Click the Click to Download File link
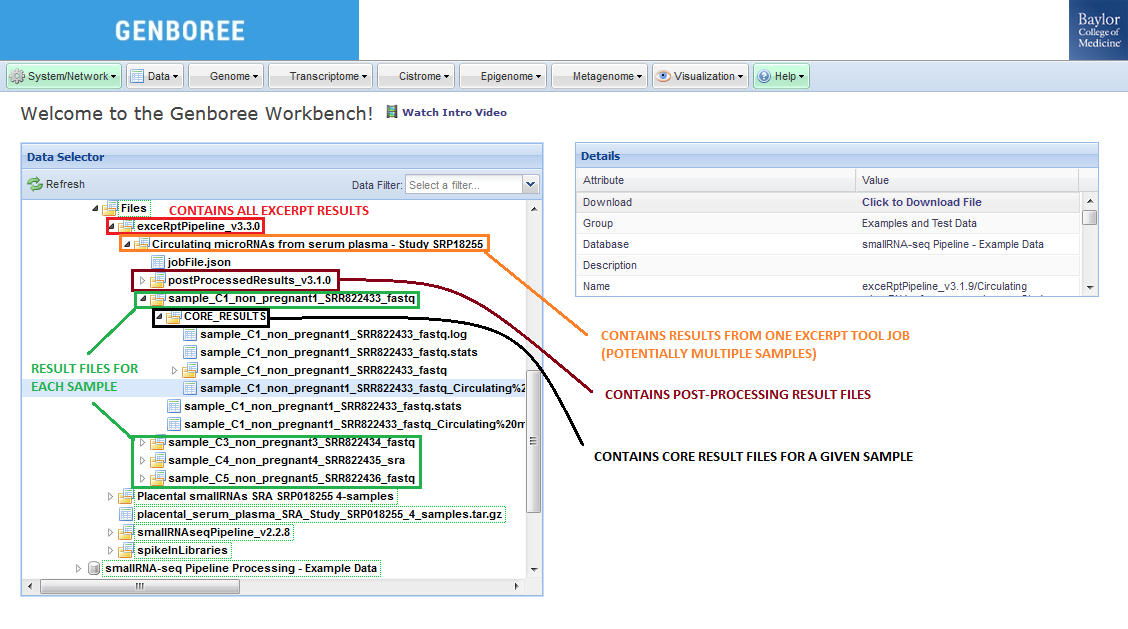1128x629 pixels. (x=921, y=202)
